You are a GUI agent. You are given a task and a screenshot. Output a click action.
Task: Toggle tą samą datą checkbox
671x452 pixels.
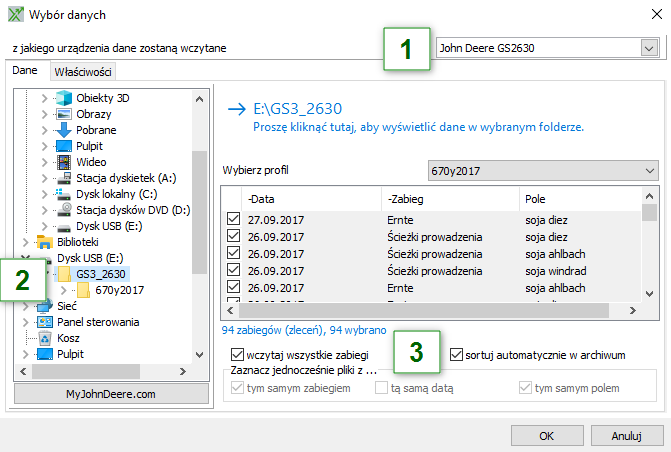pyautogui.click(x=381, y=388)
